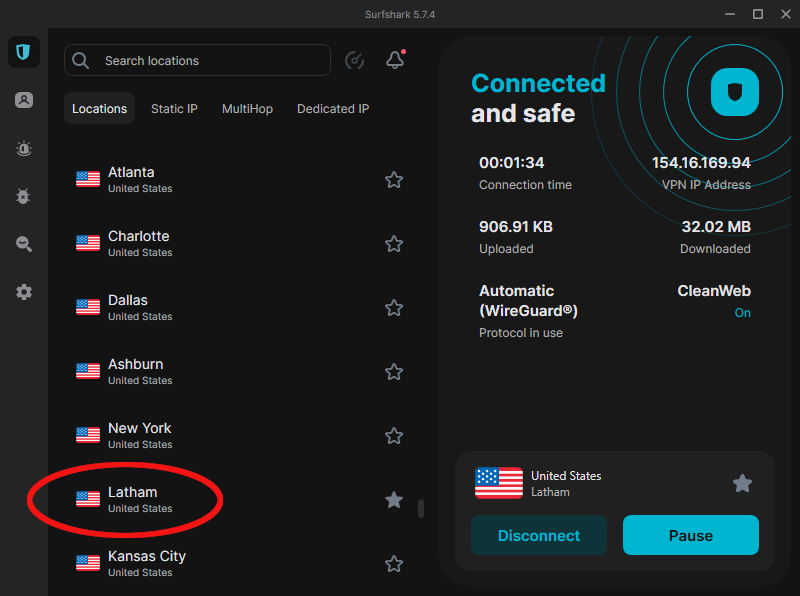Select the Ashburn location

(x=240, y=371)
